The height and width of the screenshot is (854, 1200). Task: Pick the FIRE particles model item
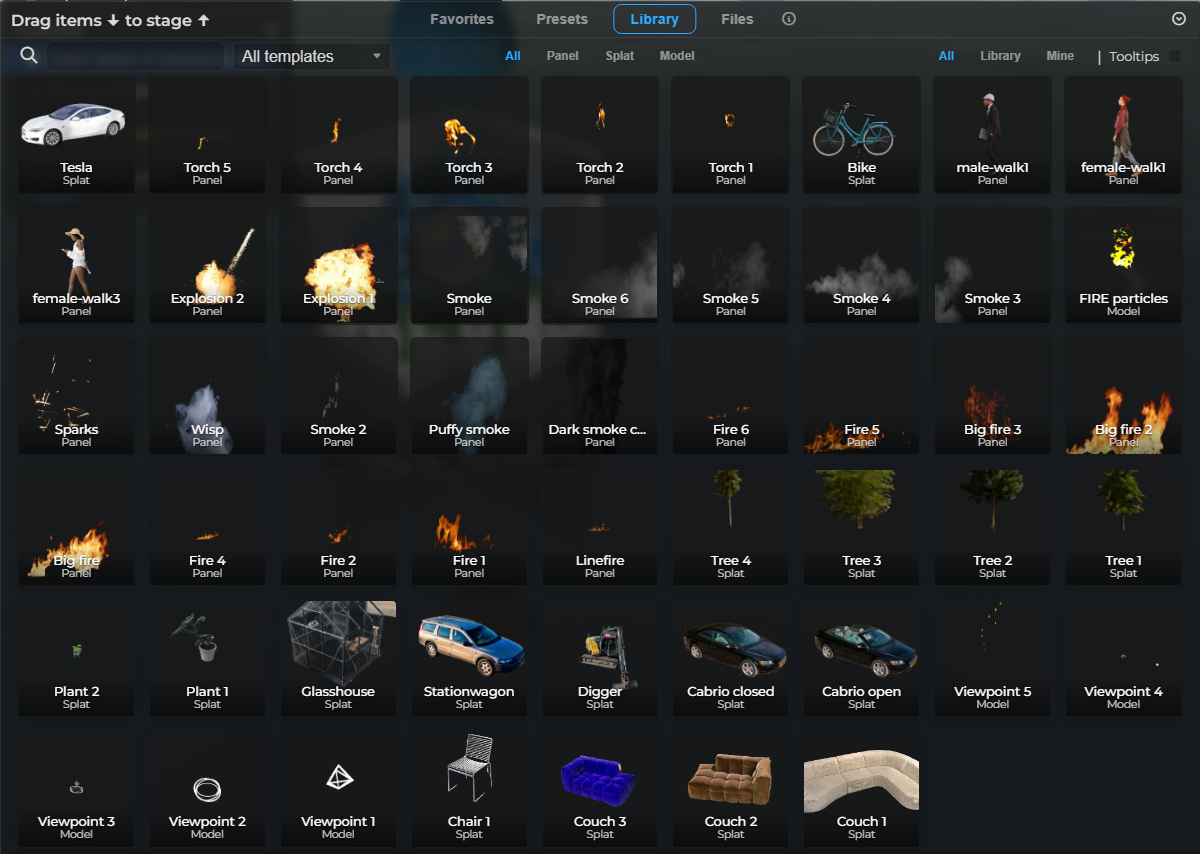pos(1124,265)
